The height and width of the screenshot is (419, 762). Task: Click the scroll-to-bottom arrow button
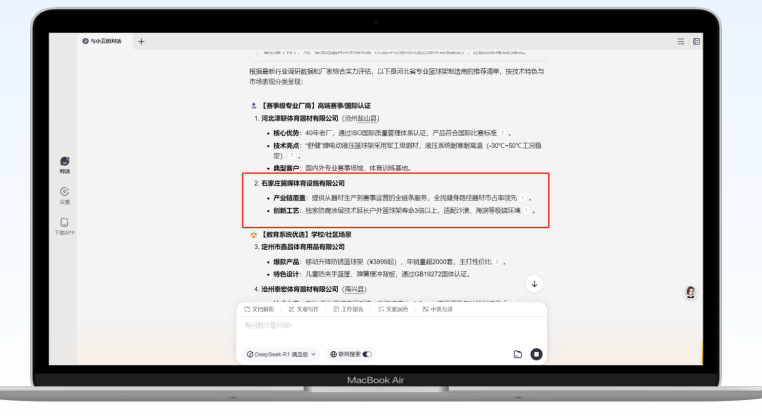[x=533, y=284]
